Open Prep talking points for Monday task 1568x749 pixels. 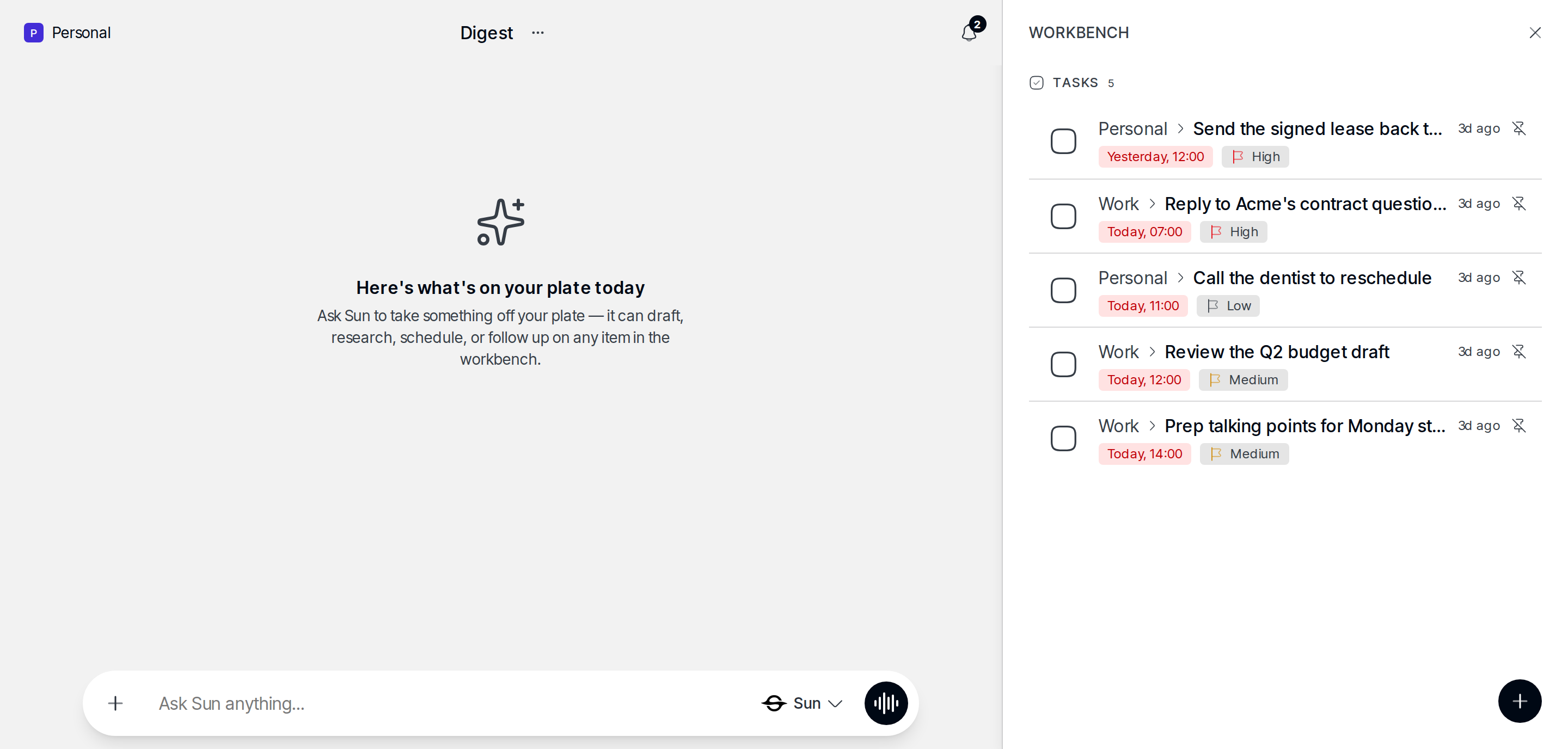[x=1304, y=426]
